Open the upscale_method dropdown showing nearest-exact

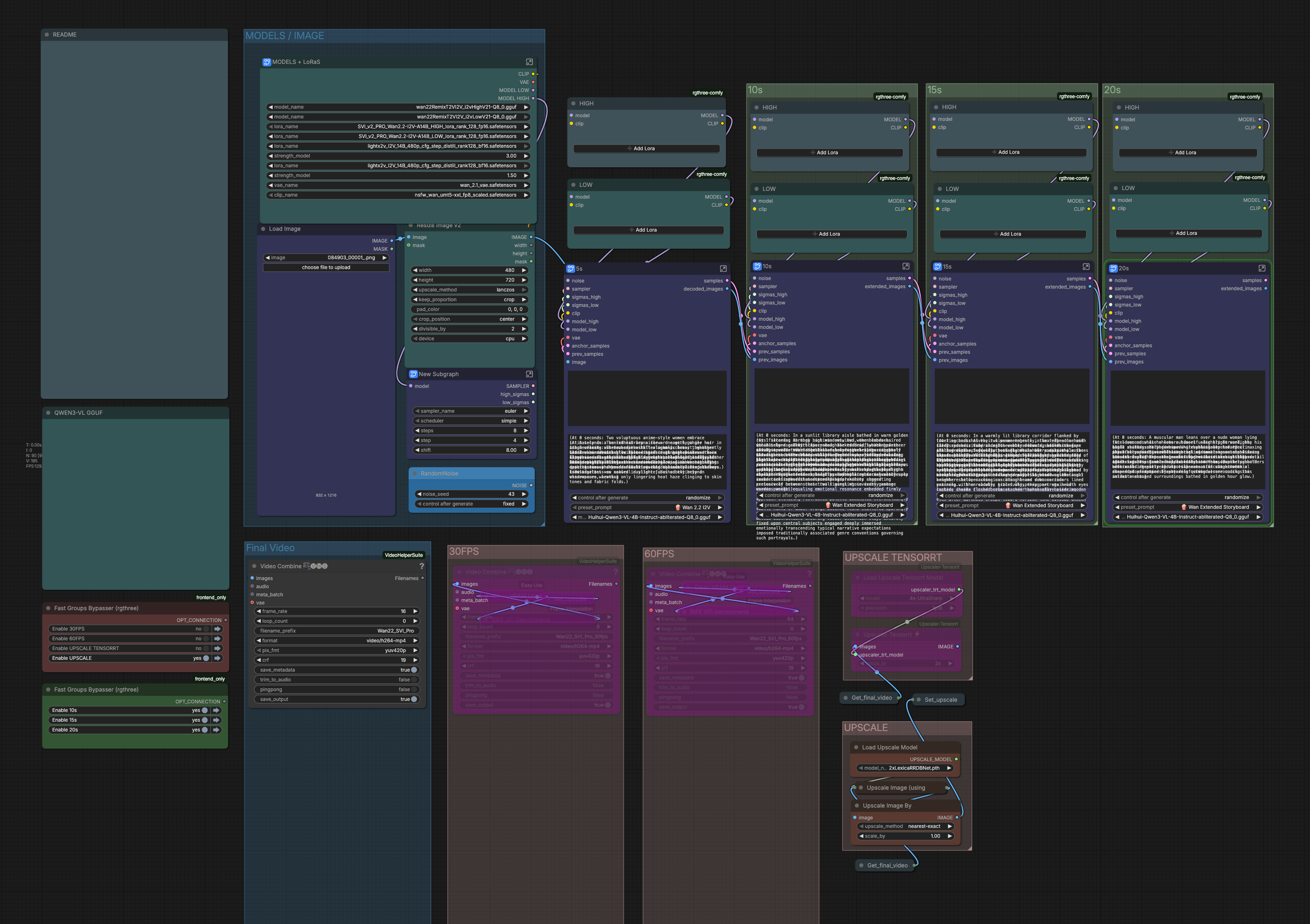906,826
